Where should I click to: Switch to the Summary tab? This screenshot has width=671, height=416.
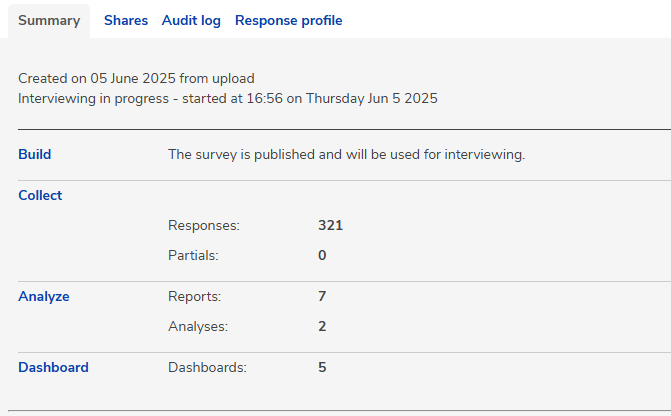[x=49, y=21]
